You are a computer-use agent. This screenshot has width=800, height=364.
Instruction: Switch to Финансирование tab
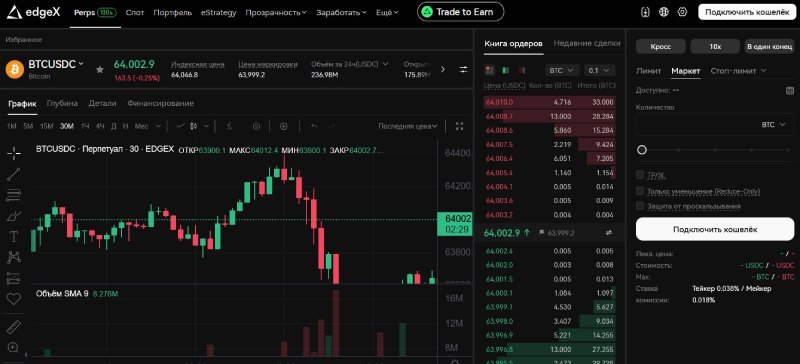(161, 103)
